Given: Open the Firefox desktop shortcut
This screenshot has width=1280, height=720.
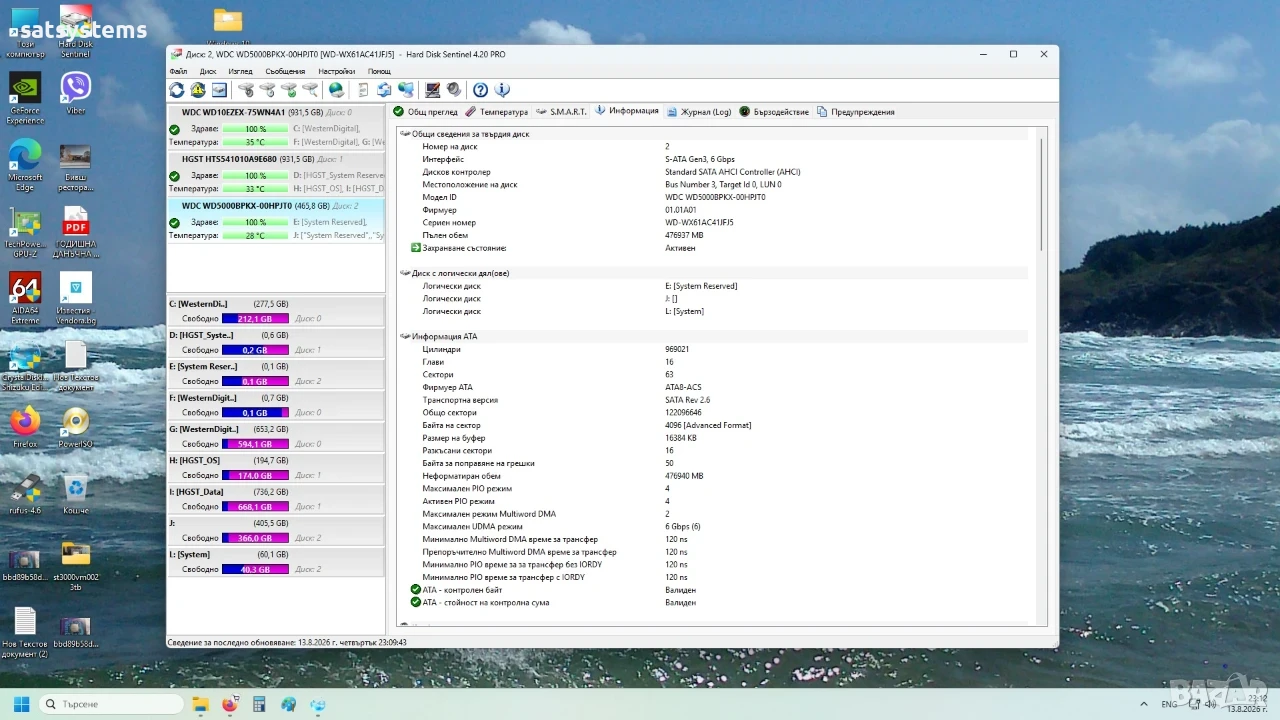Looking at the screenshot, I should 25,427.
